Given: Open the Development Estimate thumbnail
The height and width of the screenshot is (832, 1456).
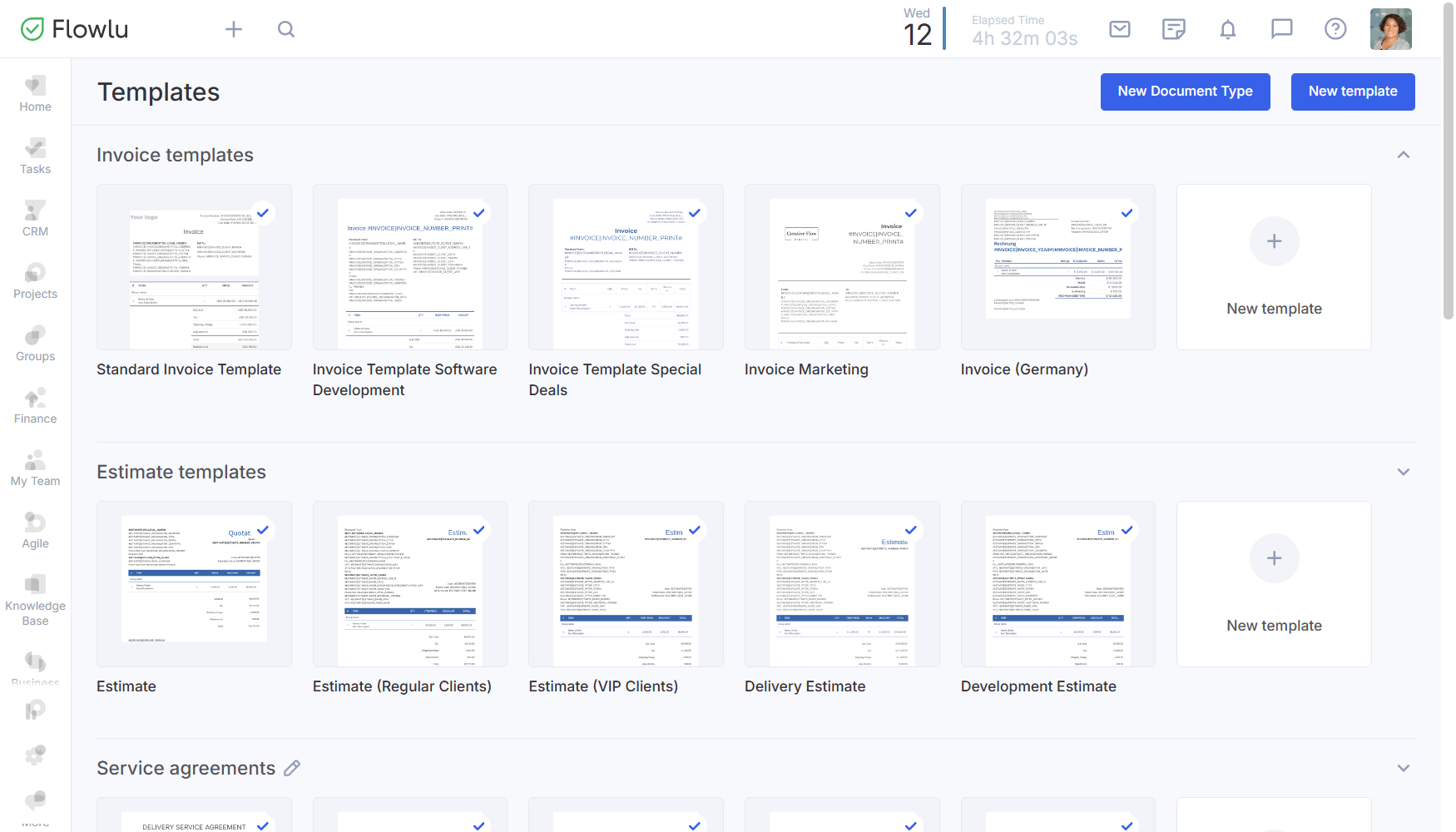Looking at the screenshot, I should (x=1057, y=584).
